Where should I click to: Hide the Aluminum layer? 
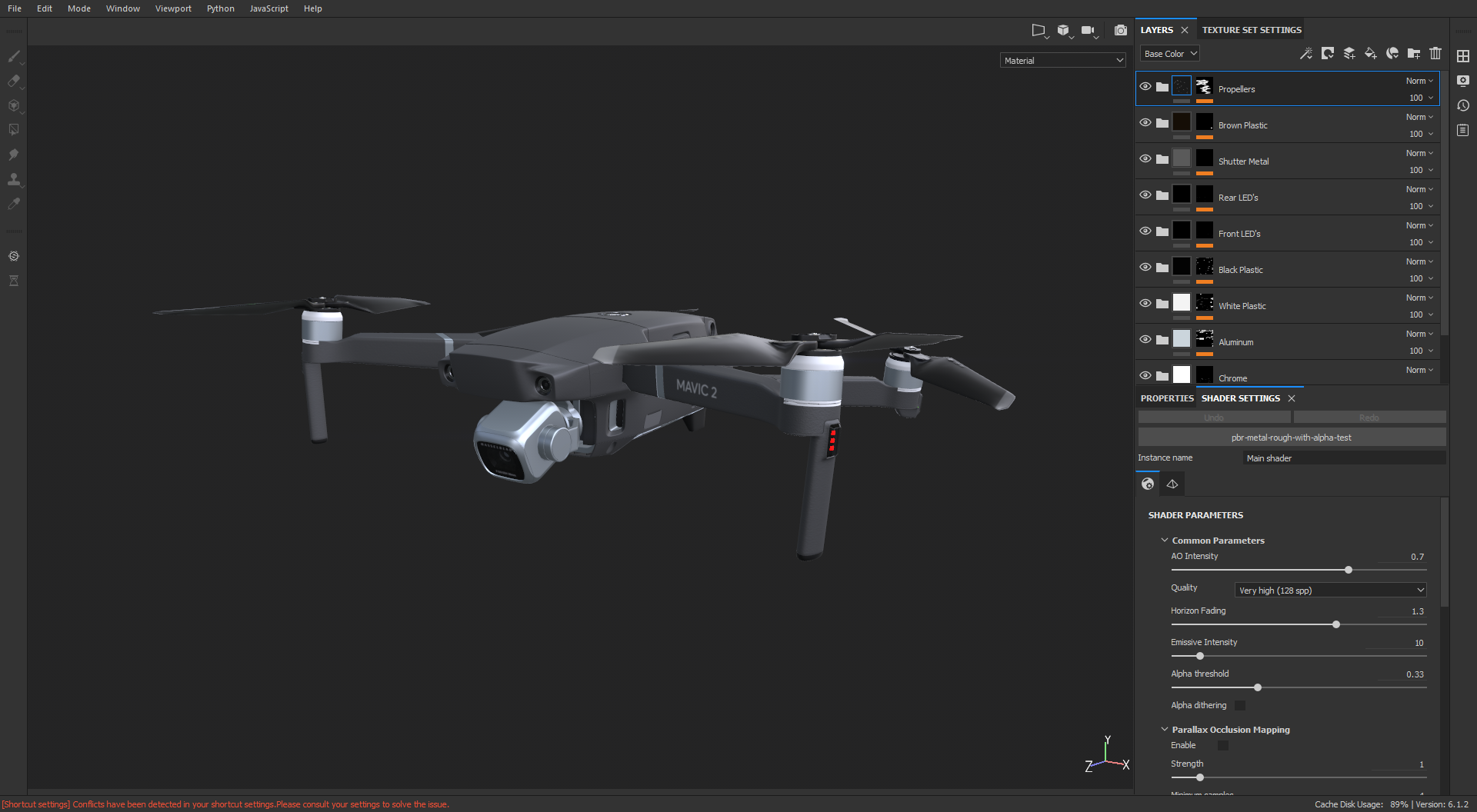click(1145, 340)
